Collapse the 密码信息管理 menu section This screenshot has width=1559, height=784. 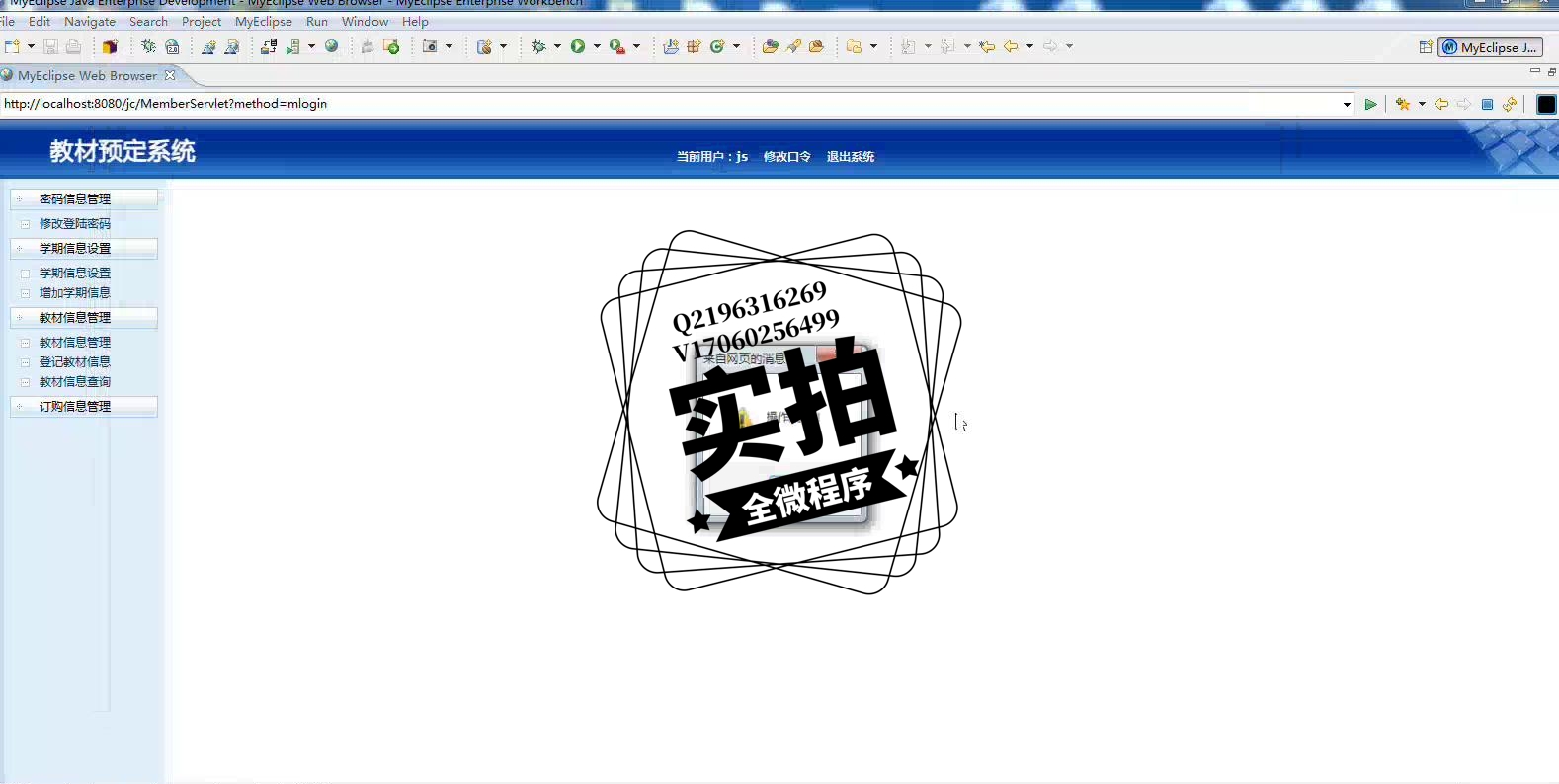[84, 198]
